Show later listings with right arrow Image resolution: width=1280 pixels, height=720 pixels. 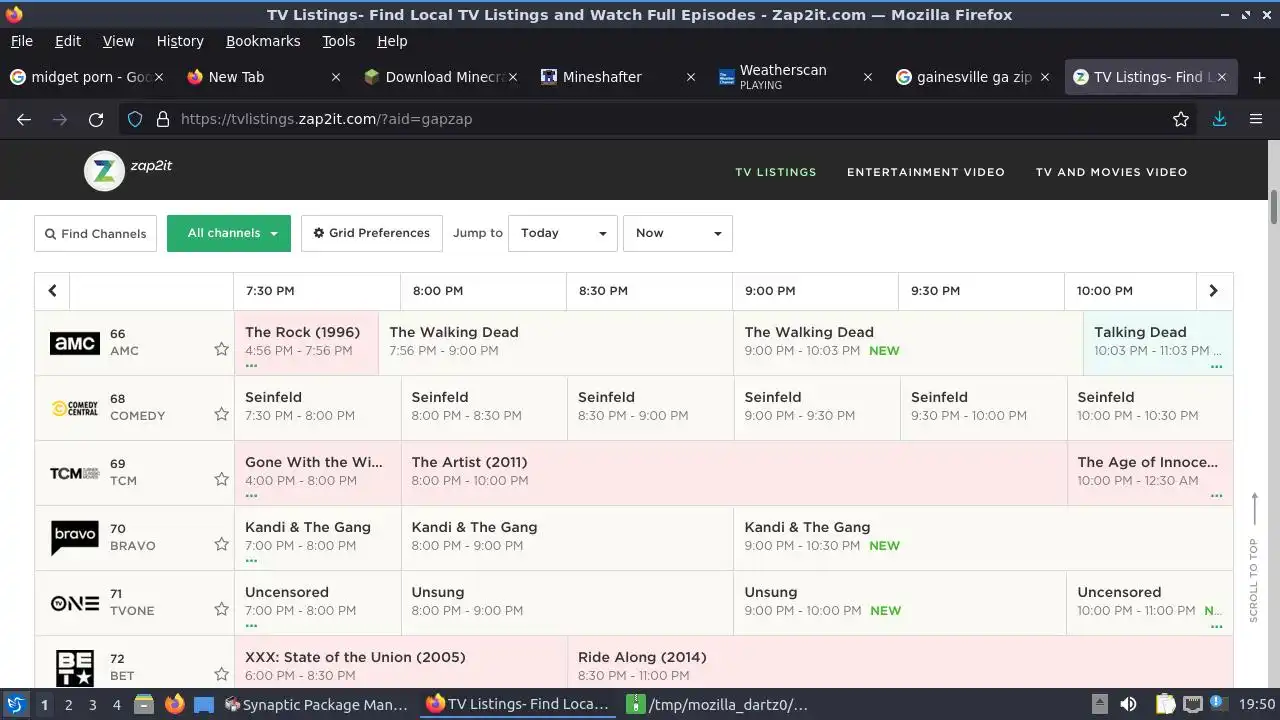coord(1214,291)
